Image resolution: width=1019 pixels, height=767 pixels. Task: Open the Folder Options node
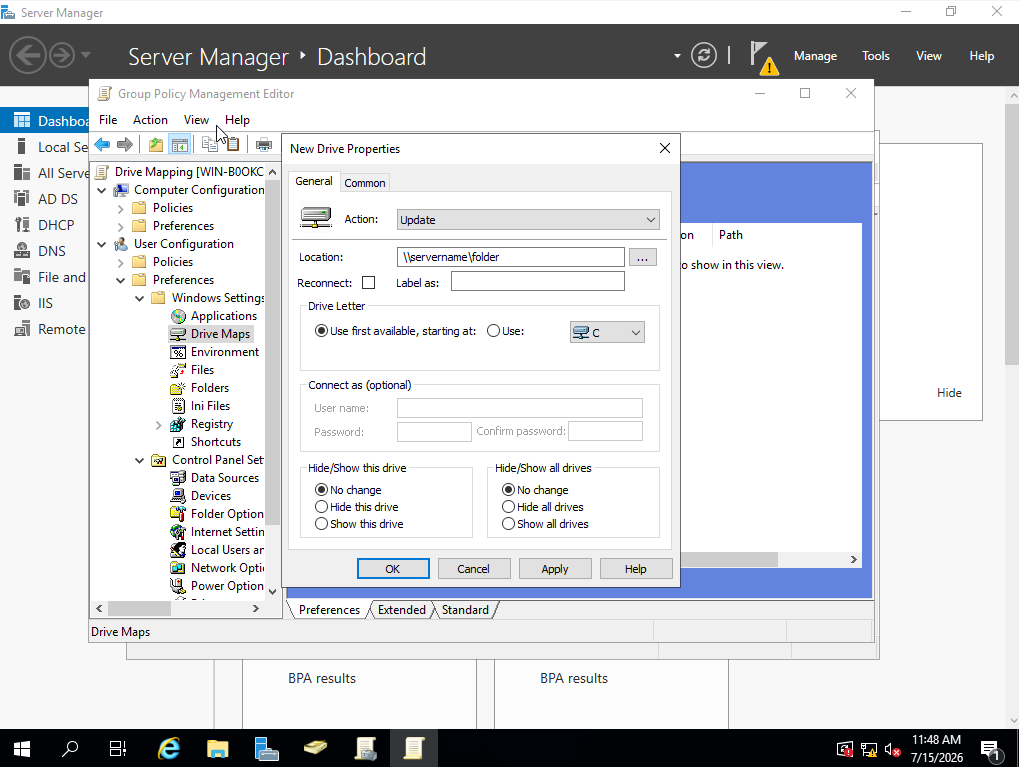click(x=226, y=514)
